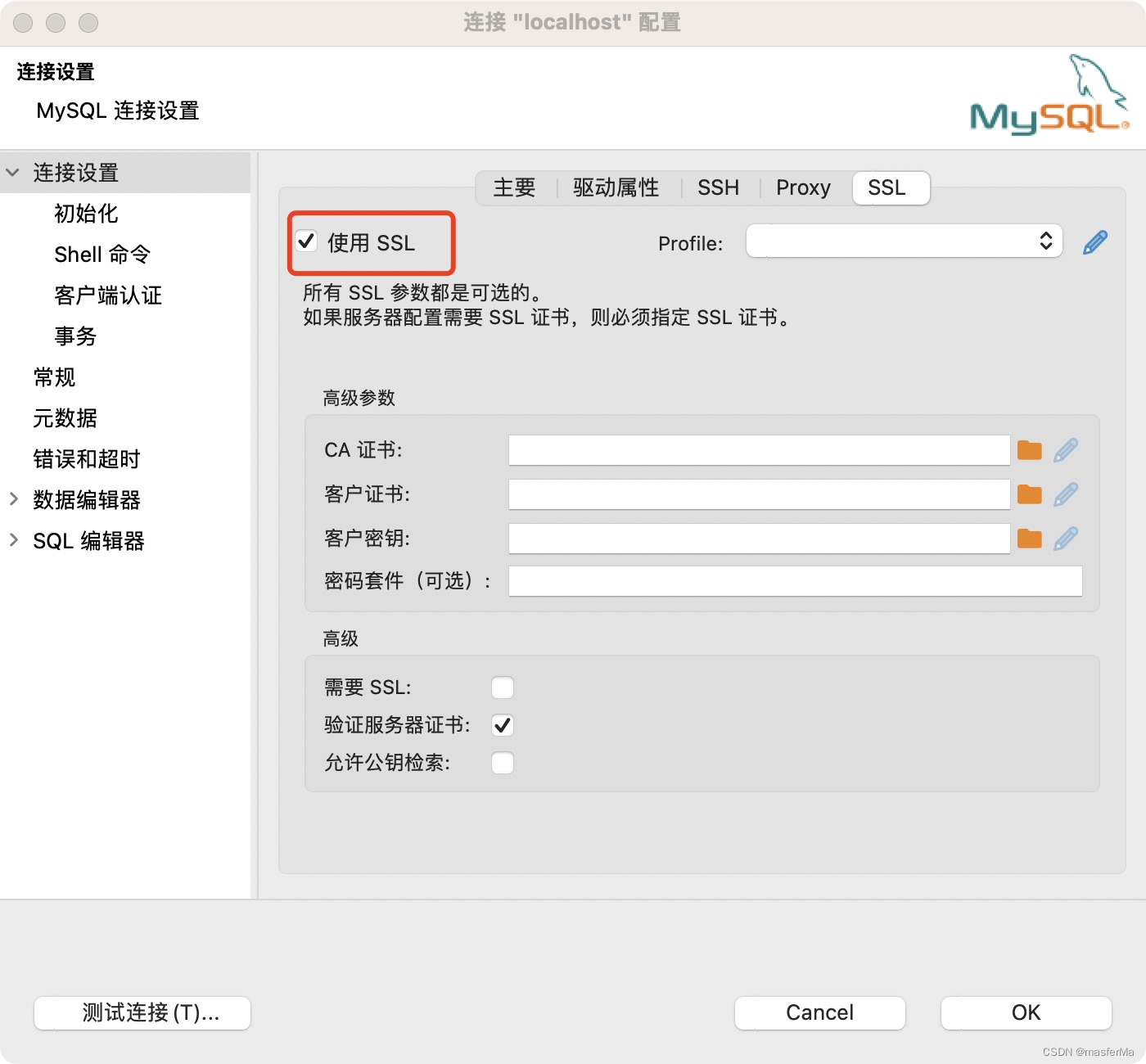Viewport: 1146px width, 1064px height.
Task: Open the 驱动属性 tab
Action: pos(615,187)
